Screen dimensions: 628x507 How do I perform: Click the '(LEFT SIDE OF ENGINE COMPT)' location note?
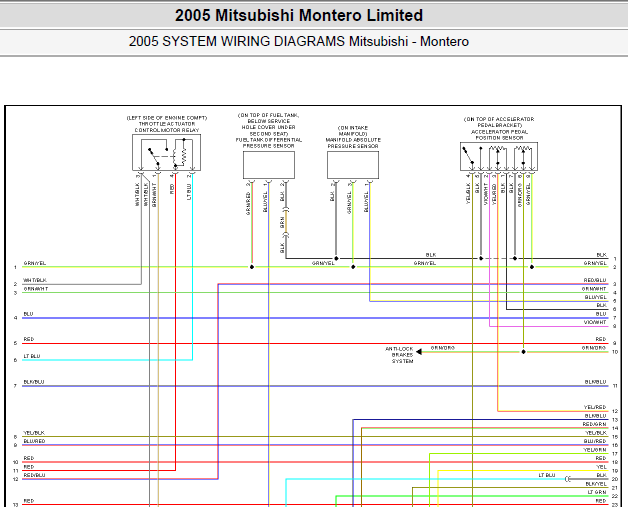[x=167, y=118]
